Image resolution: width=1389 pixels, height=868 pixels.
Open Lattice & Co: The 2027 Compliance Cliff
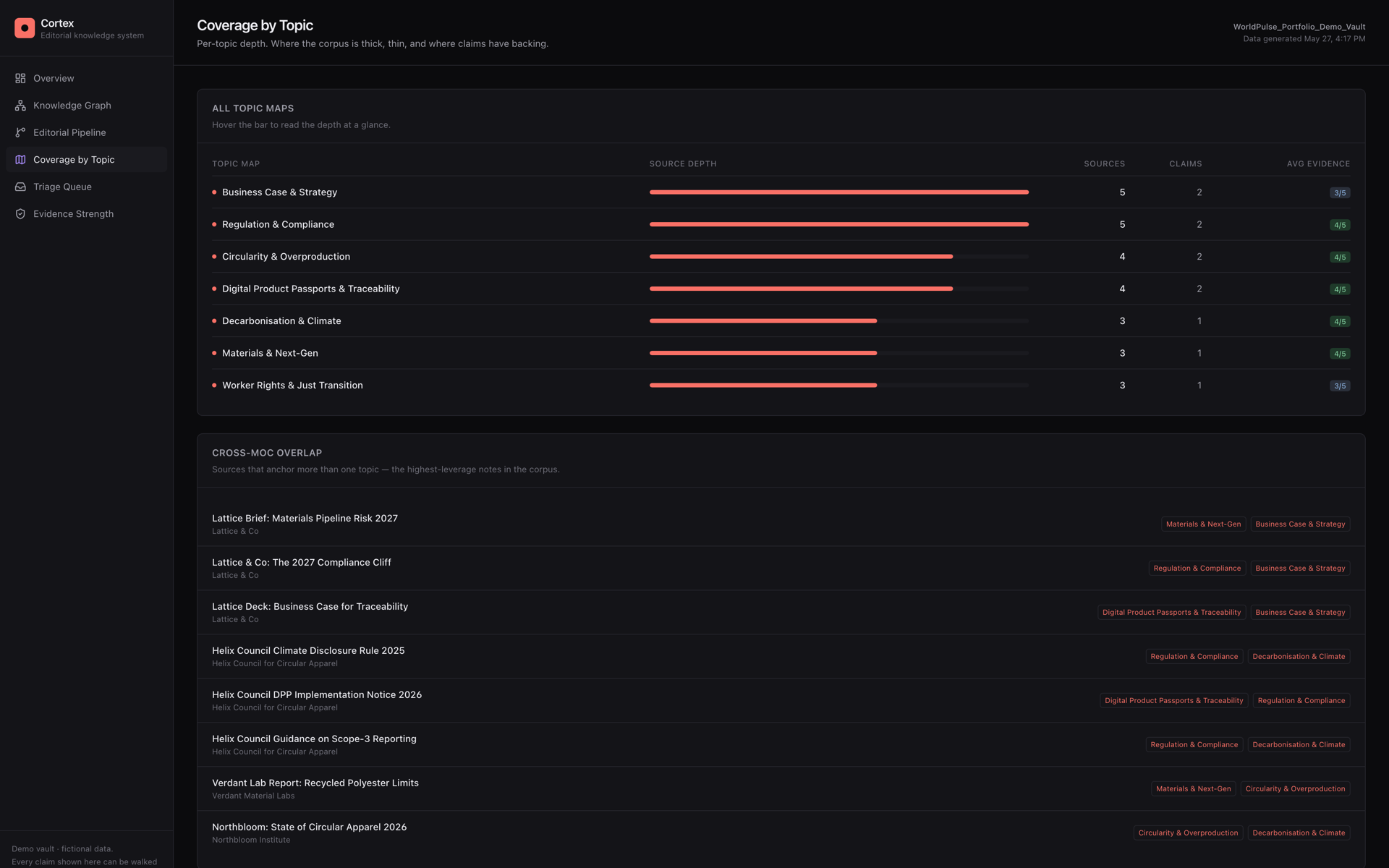tap(301, 563)
